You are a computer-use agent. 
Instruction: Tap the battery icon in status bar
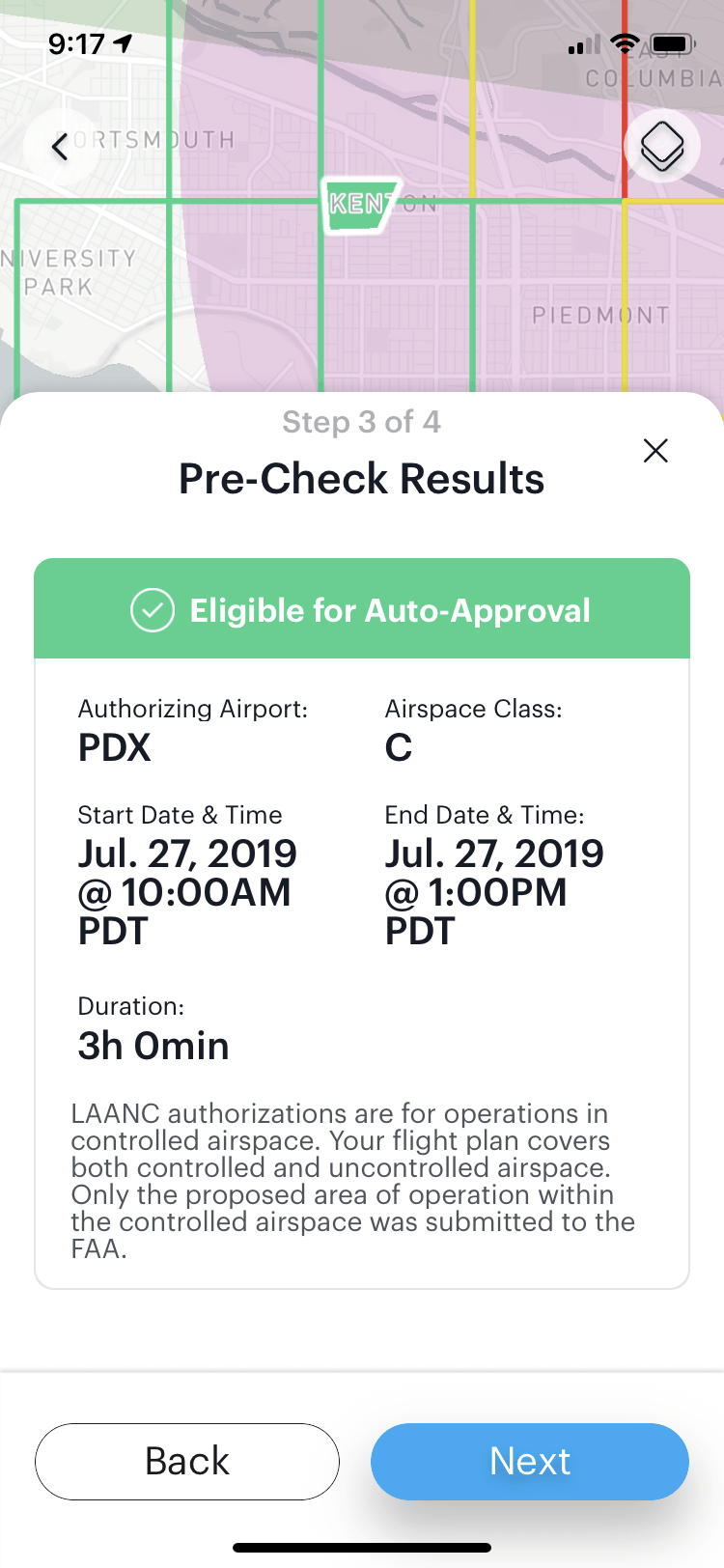tap(673, 44)
